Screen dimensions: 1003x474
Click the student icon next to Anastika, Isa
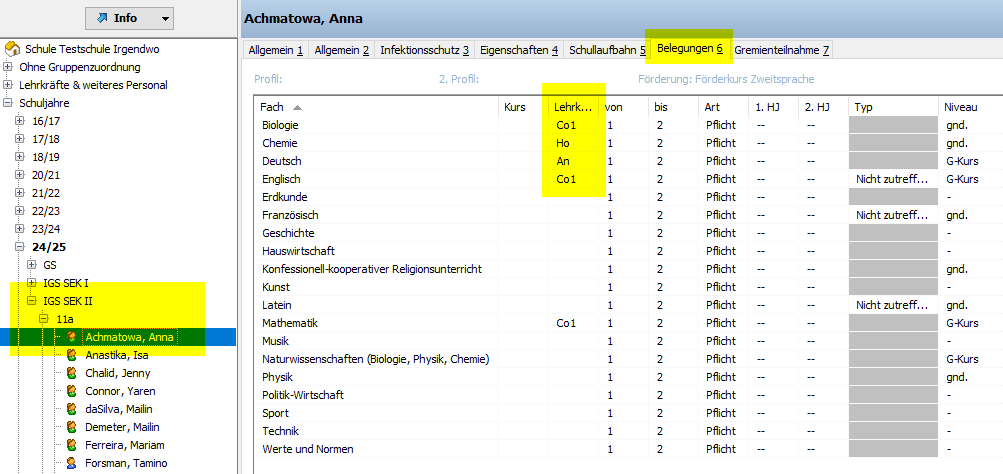[x=72, y=355]
